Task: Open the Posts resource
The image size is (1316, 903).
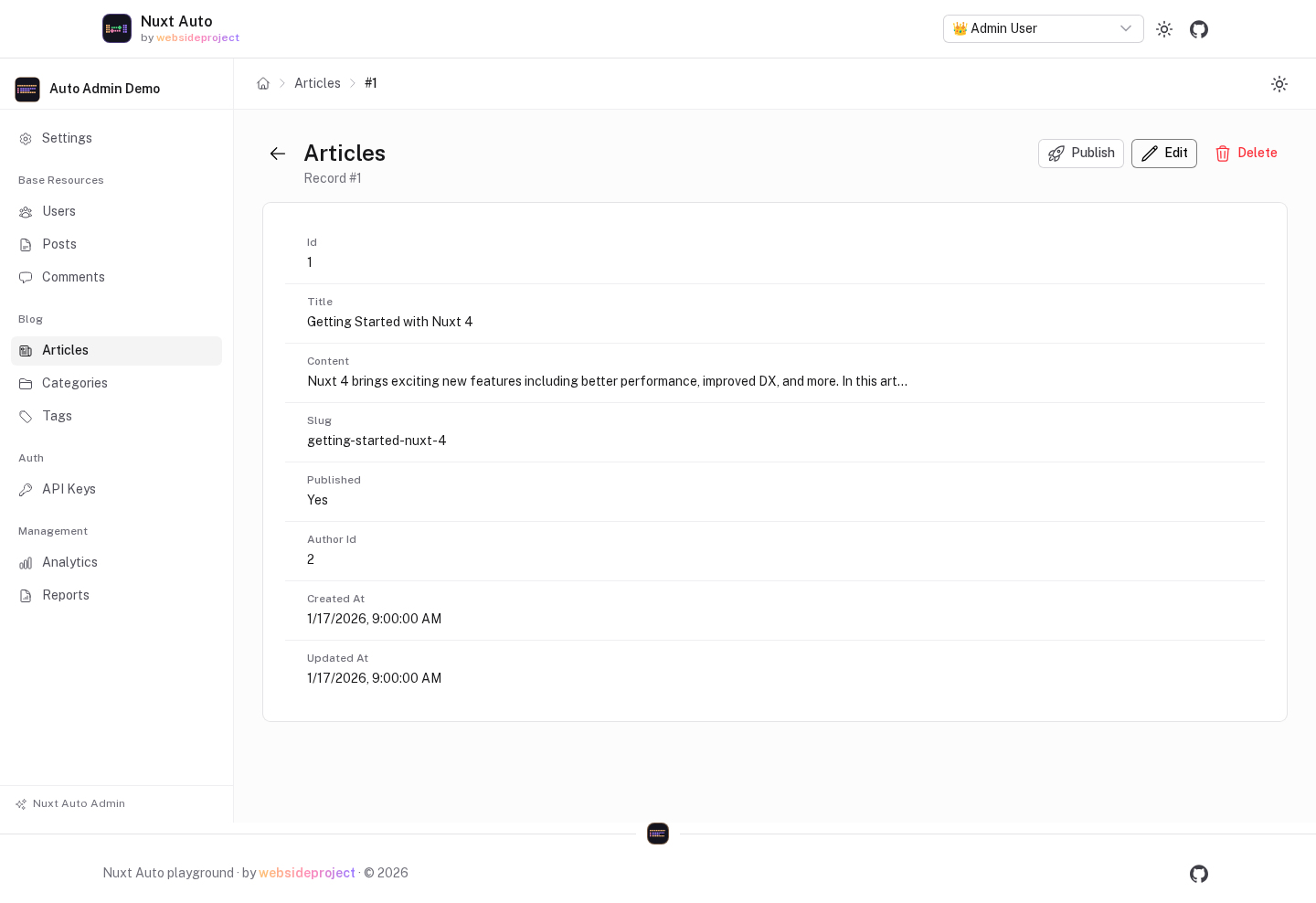Action: (x=117, y=245)
